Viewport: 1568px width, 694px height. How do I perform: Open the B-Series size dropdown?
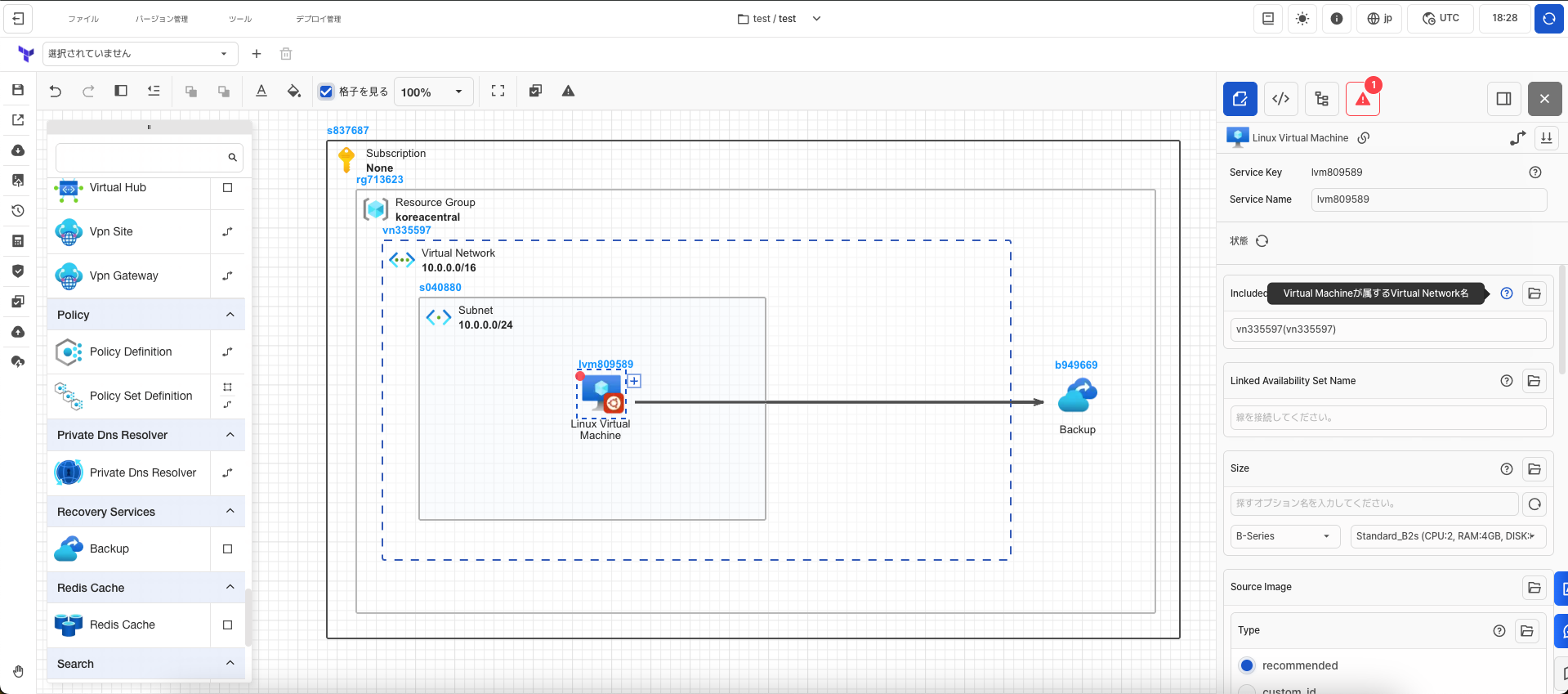[x=1284, y=536]
